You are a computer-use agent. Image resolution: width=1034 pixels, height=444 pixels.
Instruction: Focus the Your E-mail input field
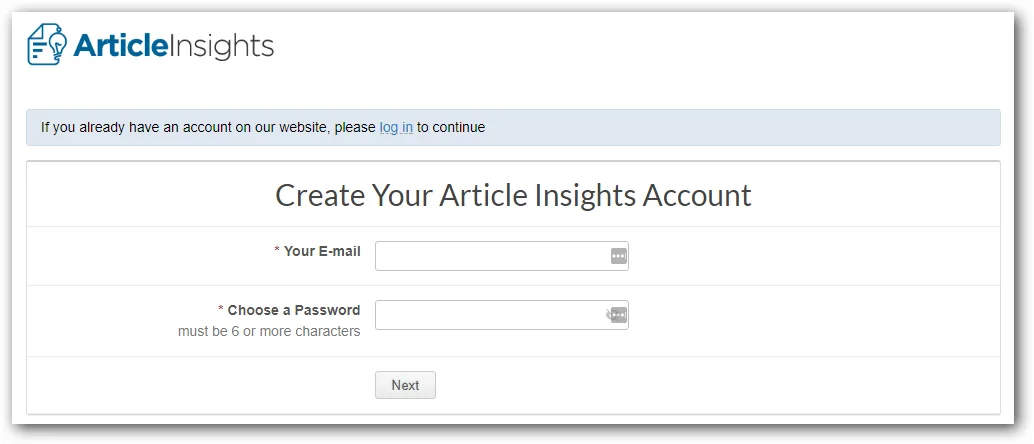click(501, 256)
